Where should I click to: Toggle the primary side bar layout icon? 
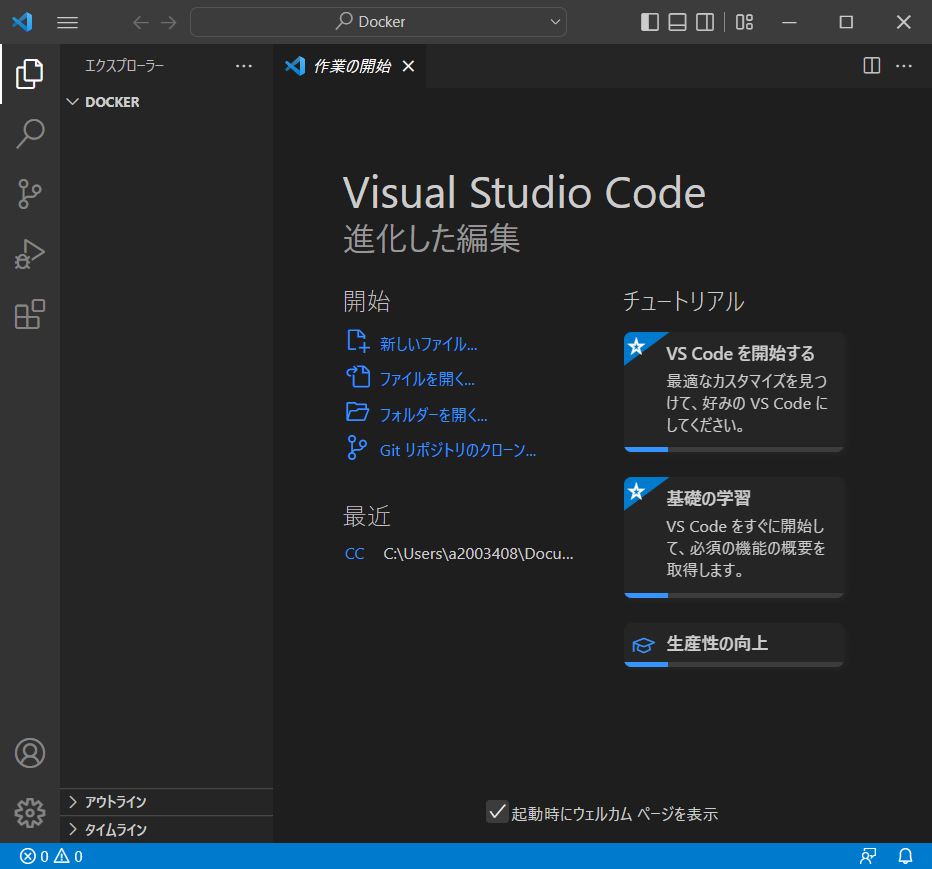pos(650,23)
